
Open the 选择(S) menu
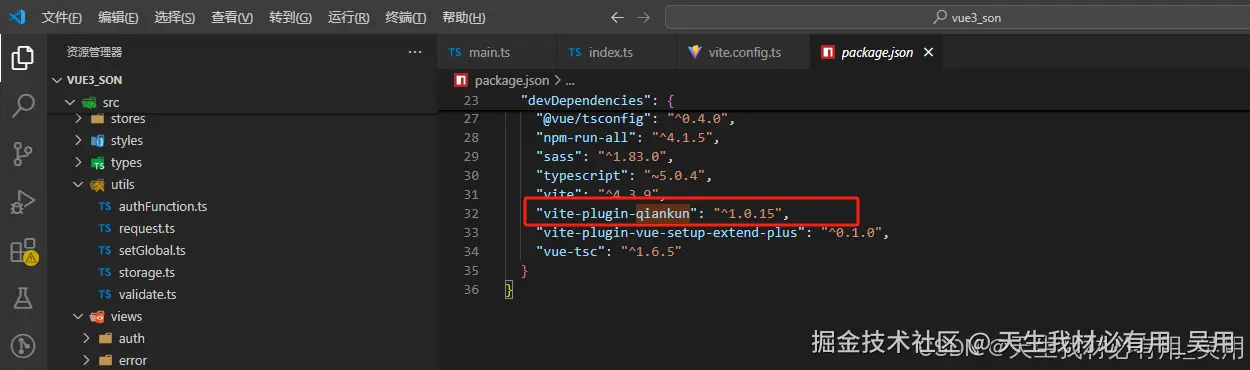point(175,18)
